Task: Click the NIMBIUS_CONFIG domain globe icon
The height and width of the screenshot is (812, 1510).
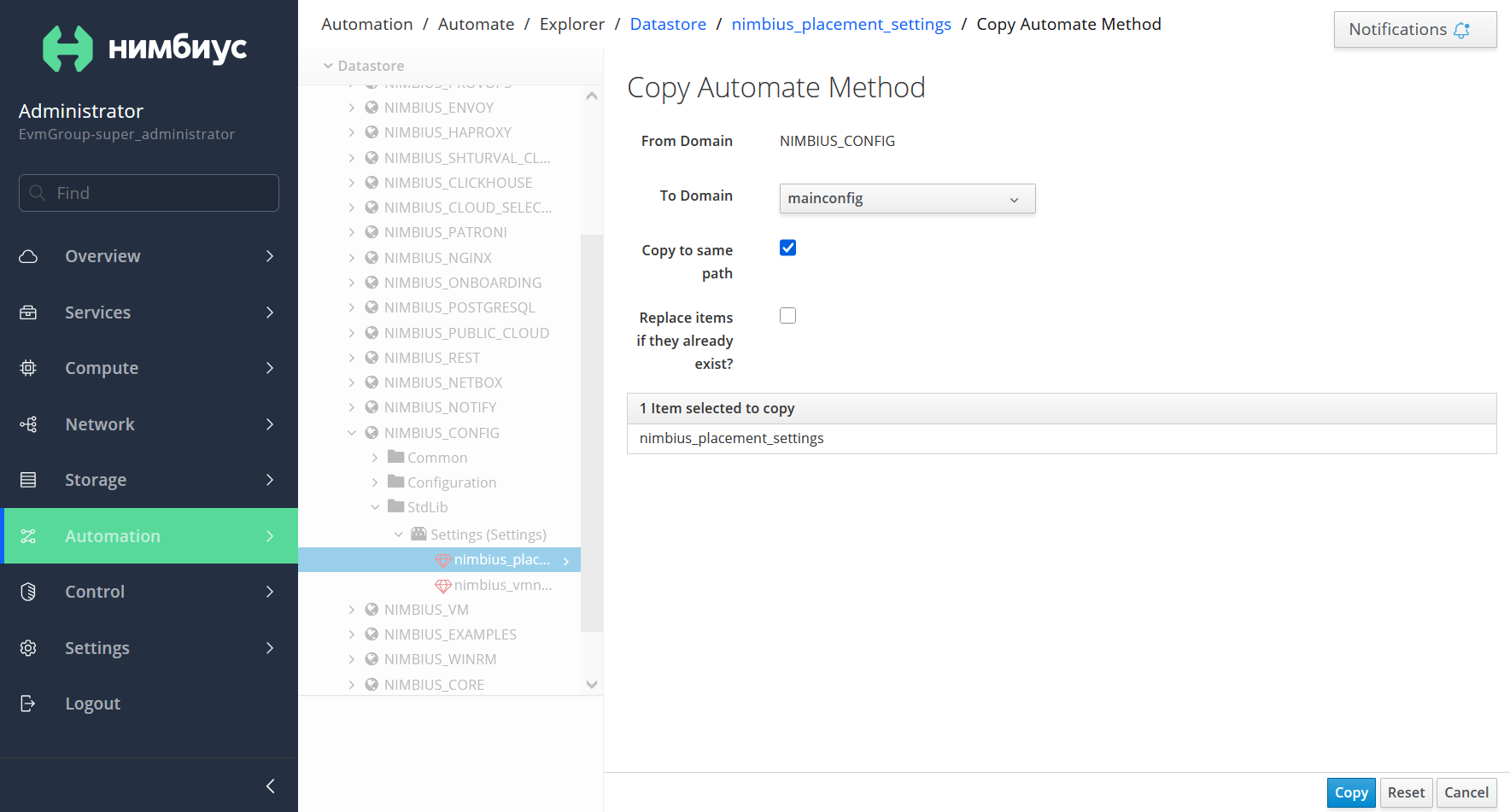Action: point(372,433)
